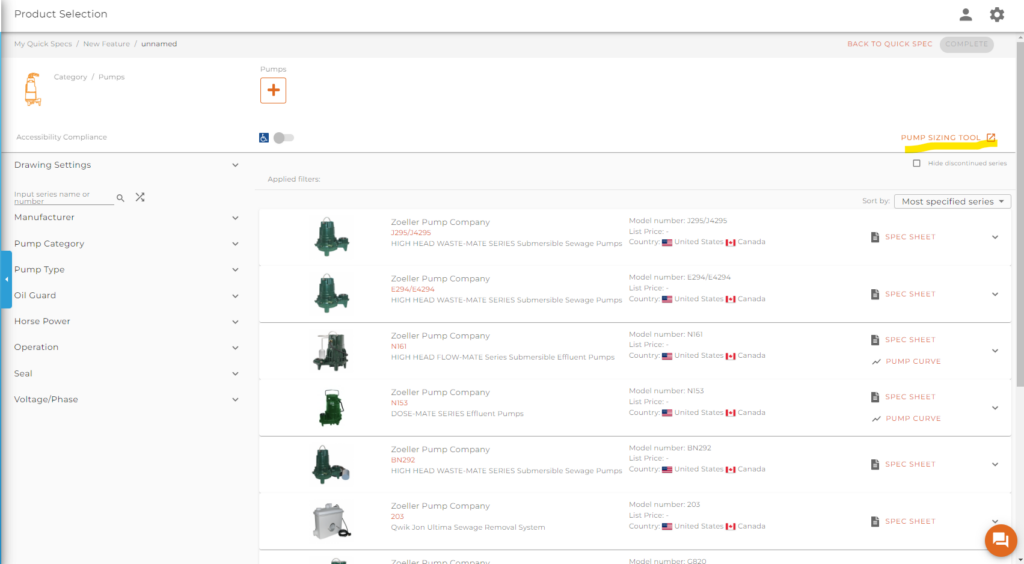
Task: Click the BN292 pump thumbnail image
Action: (x=331, y=465)
